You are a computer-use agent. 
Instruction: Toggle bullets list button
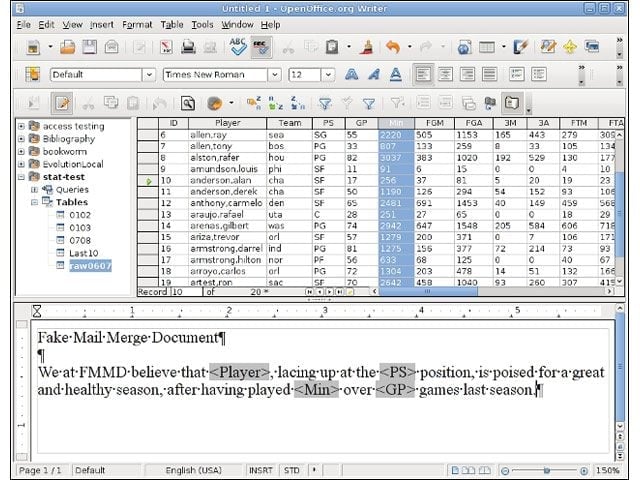tap(539, 75)
